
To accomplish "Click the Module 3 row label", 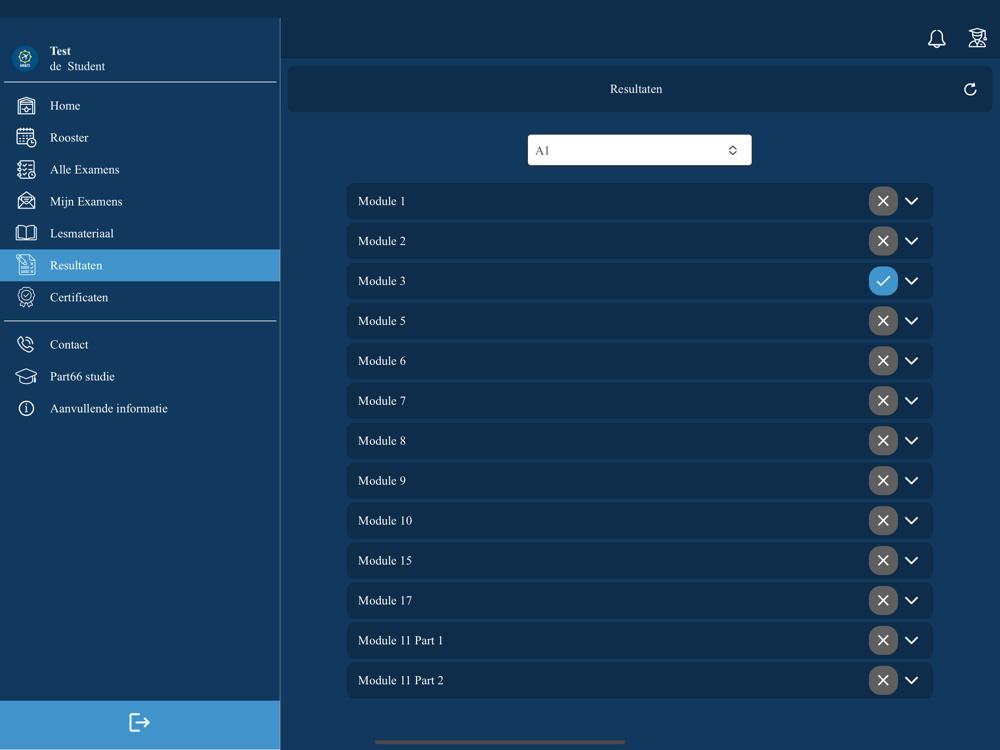I will pos(381,281).
